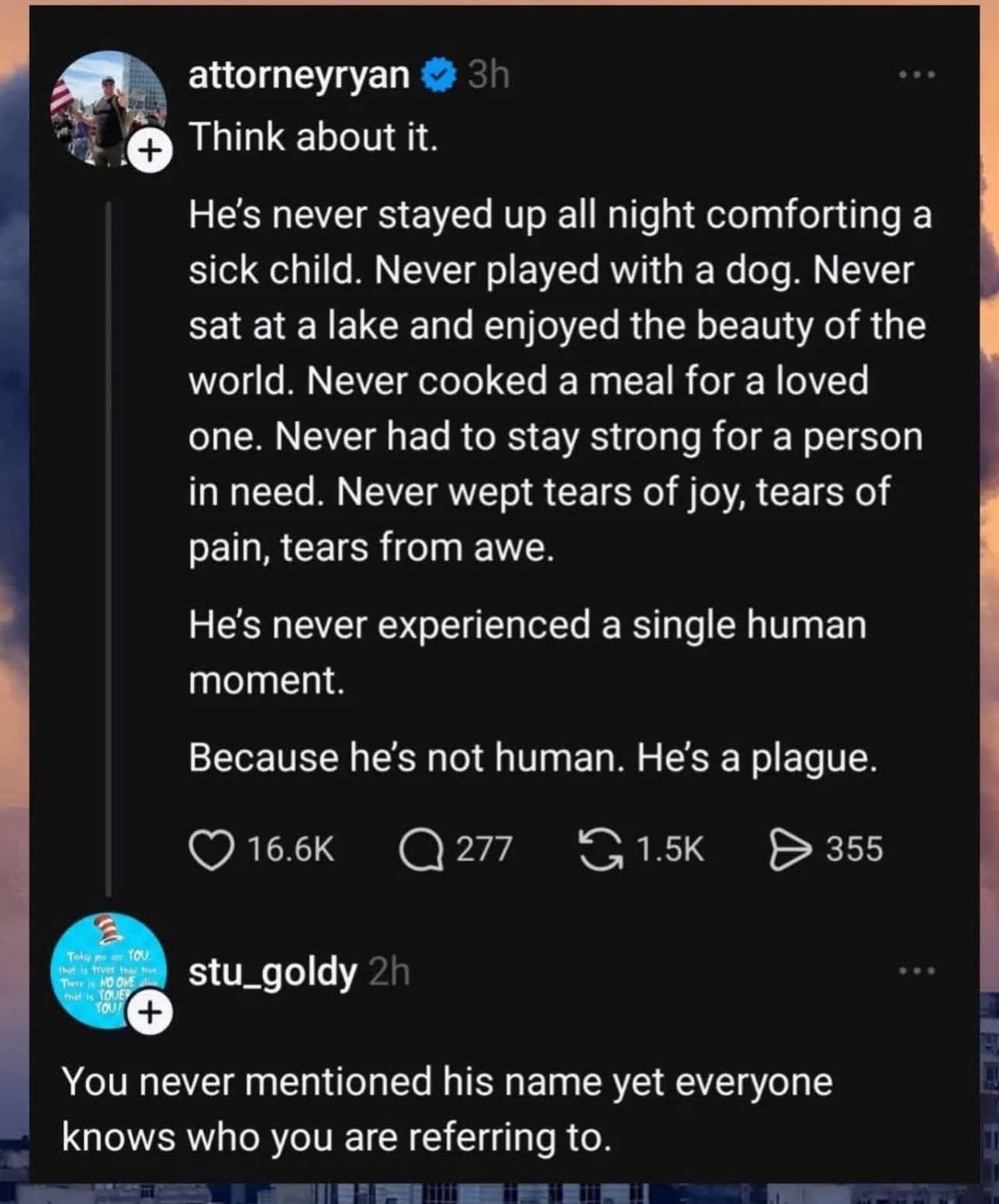The height and width of the screenshot is (1204, 999).
Task: Follow stu_goldy using the plus badge
Action: (152, 1012)
